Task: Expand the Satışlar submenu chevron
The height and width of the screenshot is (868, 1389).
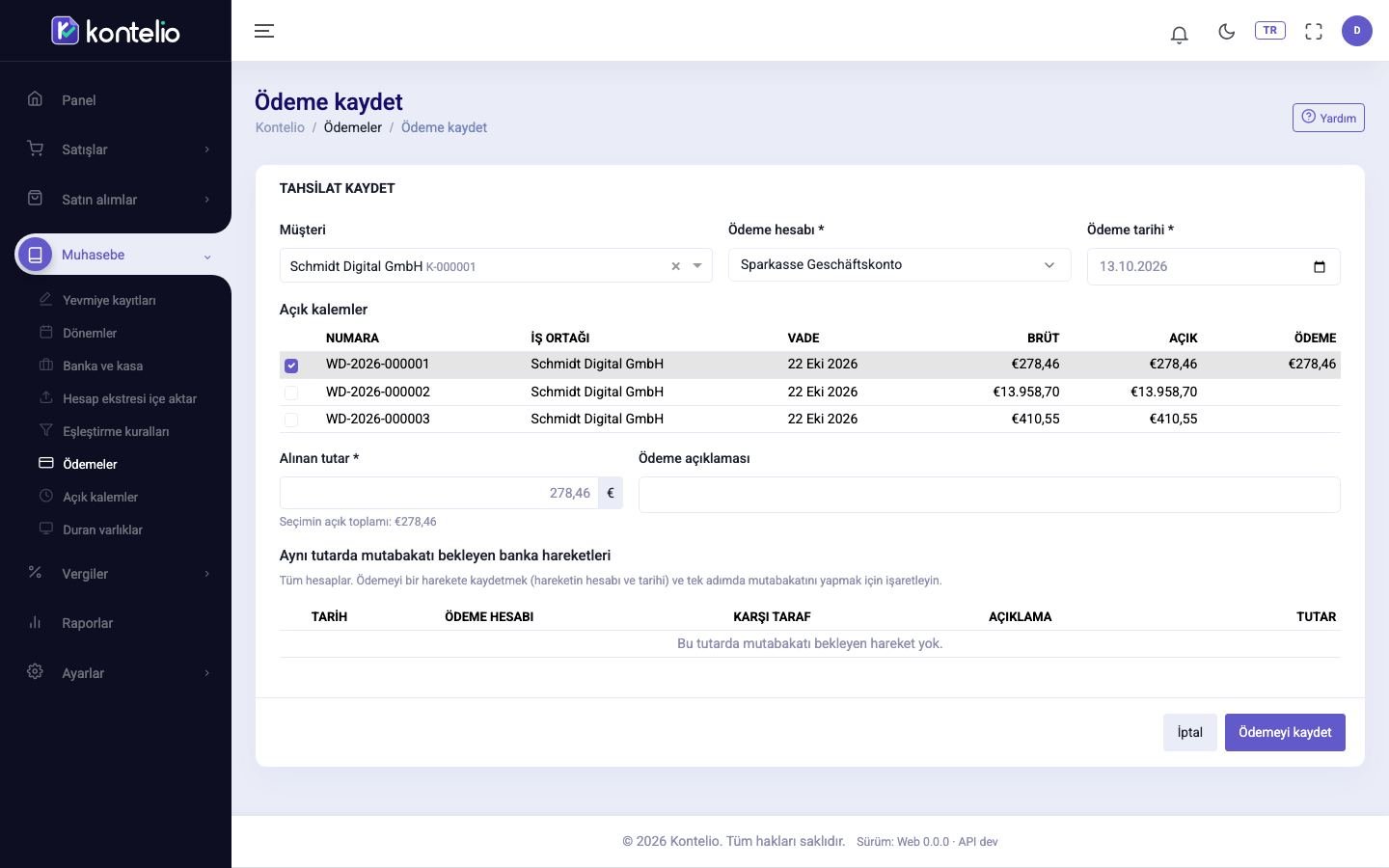Action: coord(206,149)
